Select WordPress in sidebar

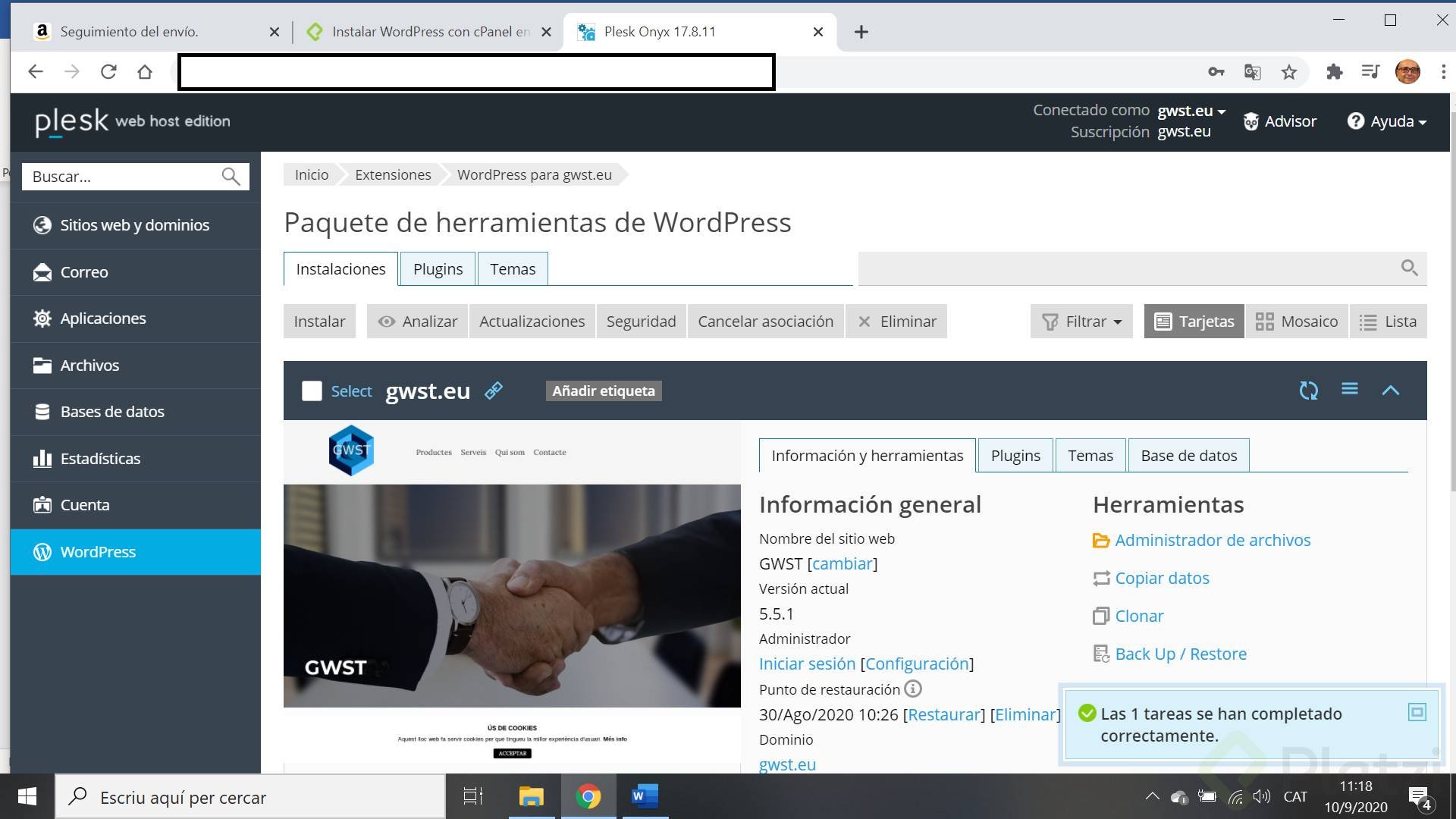pos(136,552)
